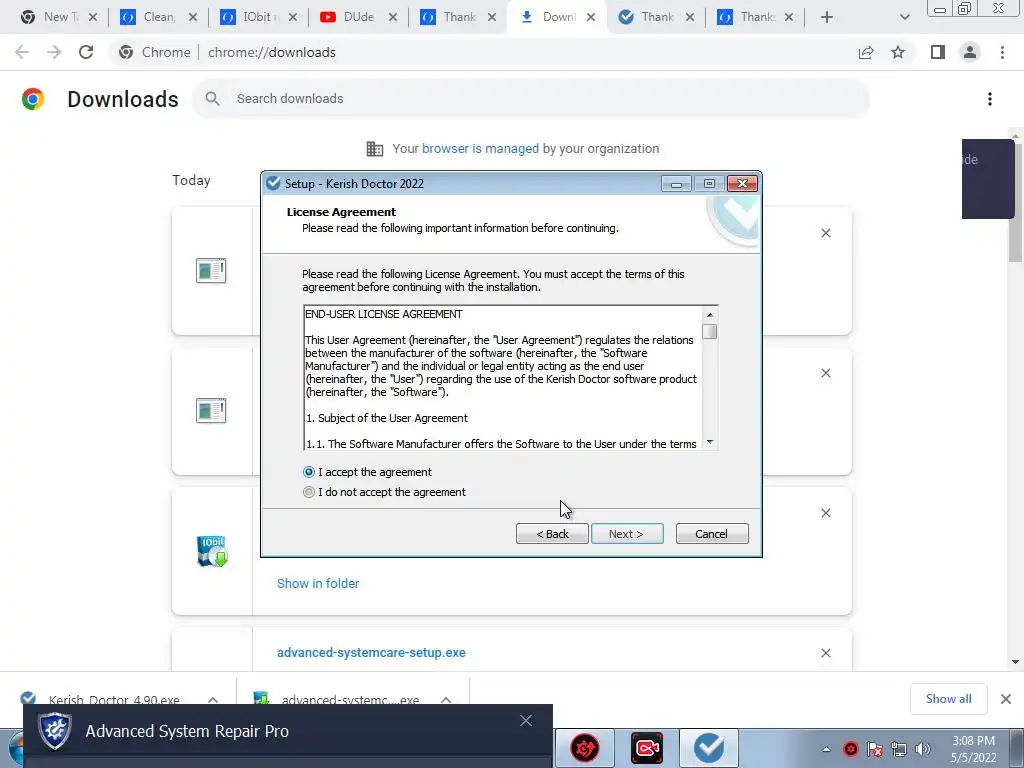The height and width of the screenshot is (768, 1024).
Task: Remove advanced-systemcare-setup.exe entry from list
Action: tap(825, 653)
